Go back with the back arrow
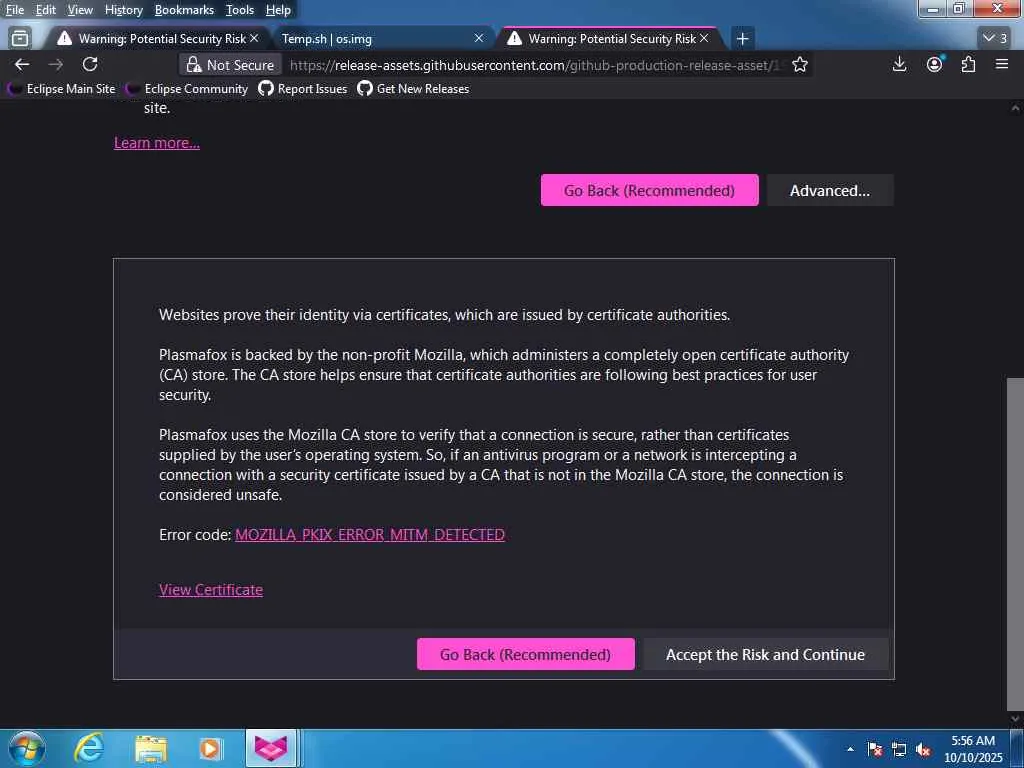 tap(22, 64)
